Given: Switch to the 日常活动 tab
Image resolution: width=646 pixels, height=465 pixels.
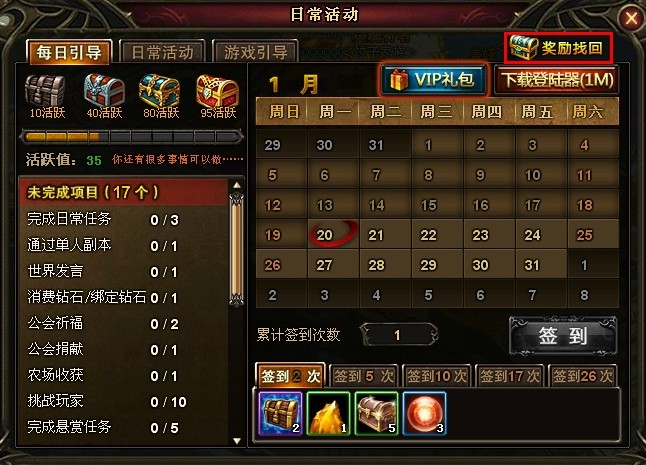Looking at the screenshot, I should [162, 52].
